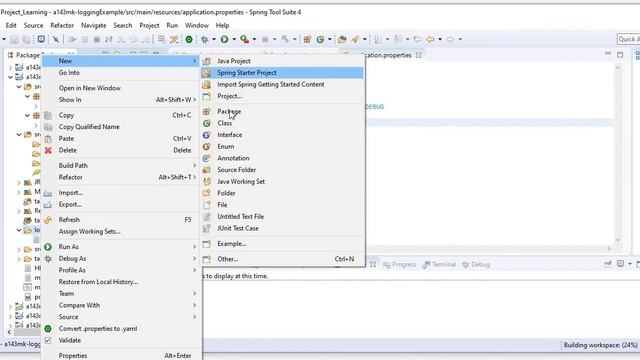The image size is (640, 360).
Task: Switch to the Debug tab in the bottom panel
Action: [476, 264]
